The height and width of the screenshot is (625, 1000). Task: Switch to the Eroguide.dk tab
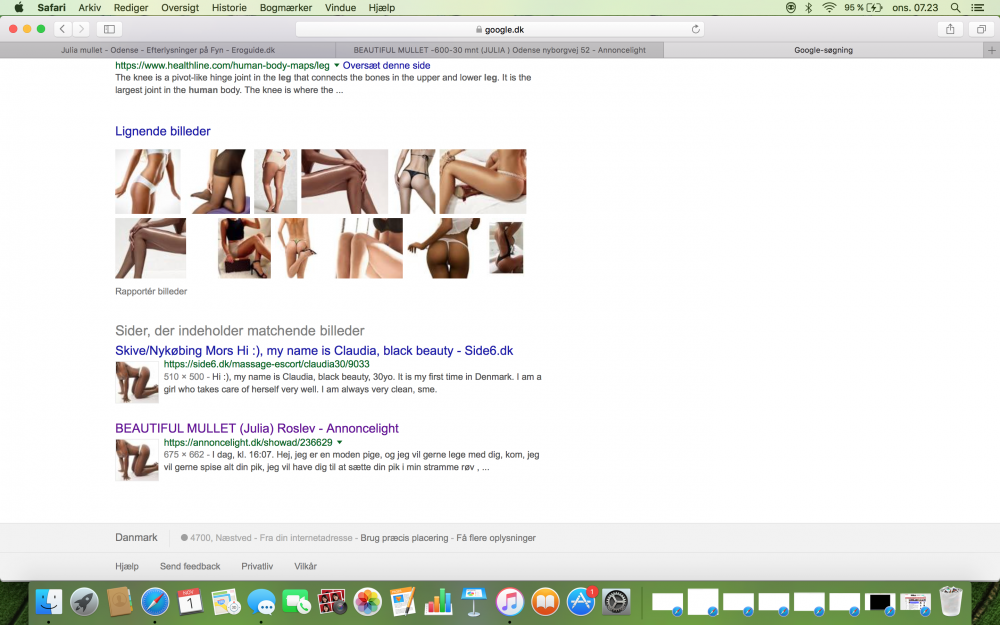pos(168,50)
